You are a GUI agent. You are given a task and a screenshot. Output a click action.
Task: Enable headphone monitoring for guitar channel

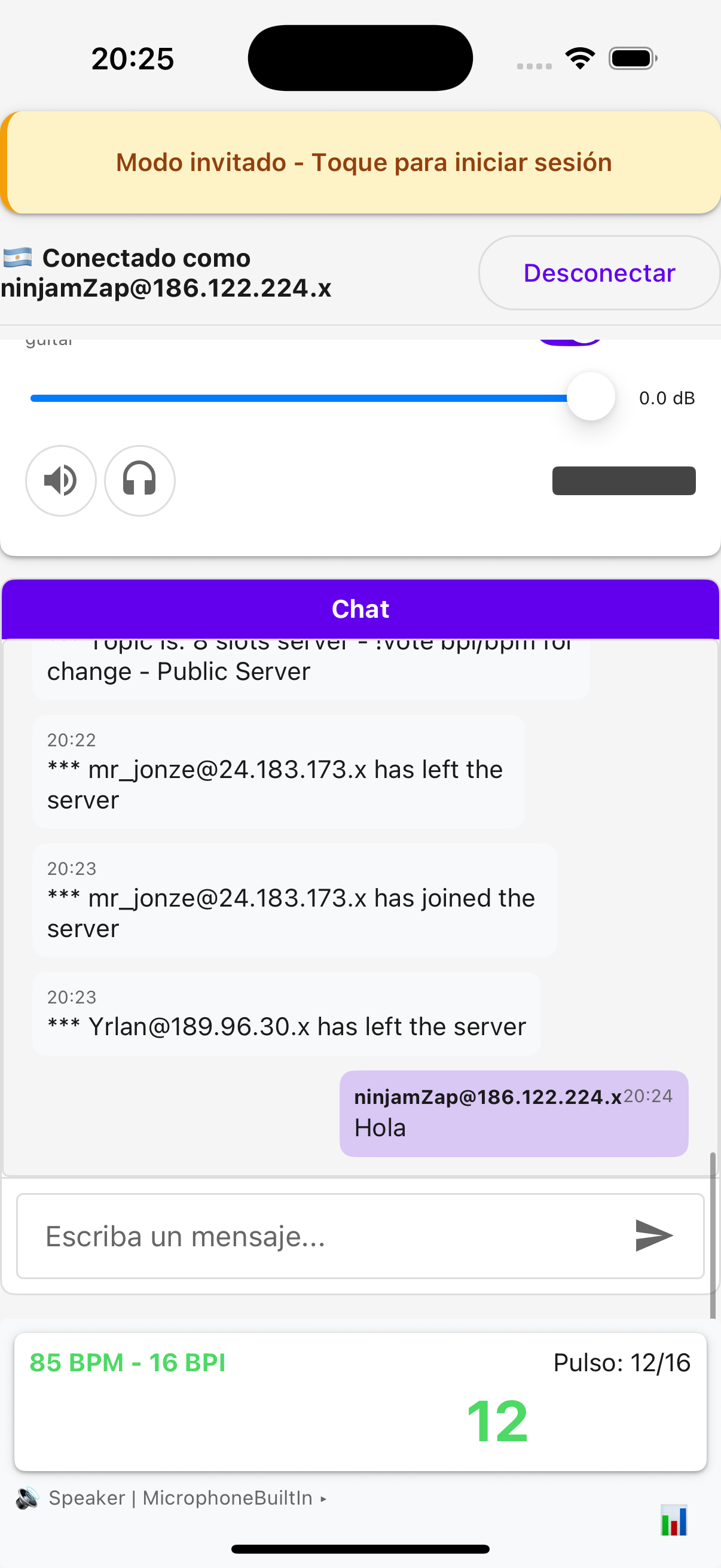[139, 481]
